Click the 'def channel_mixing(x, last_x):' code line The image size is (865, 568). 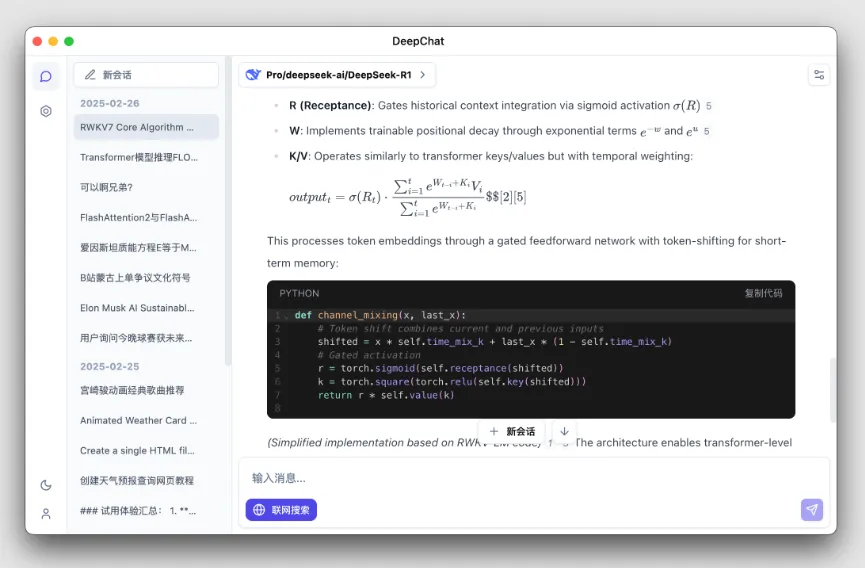(380, 315)
